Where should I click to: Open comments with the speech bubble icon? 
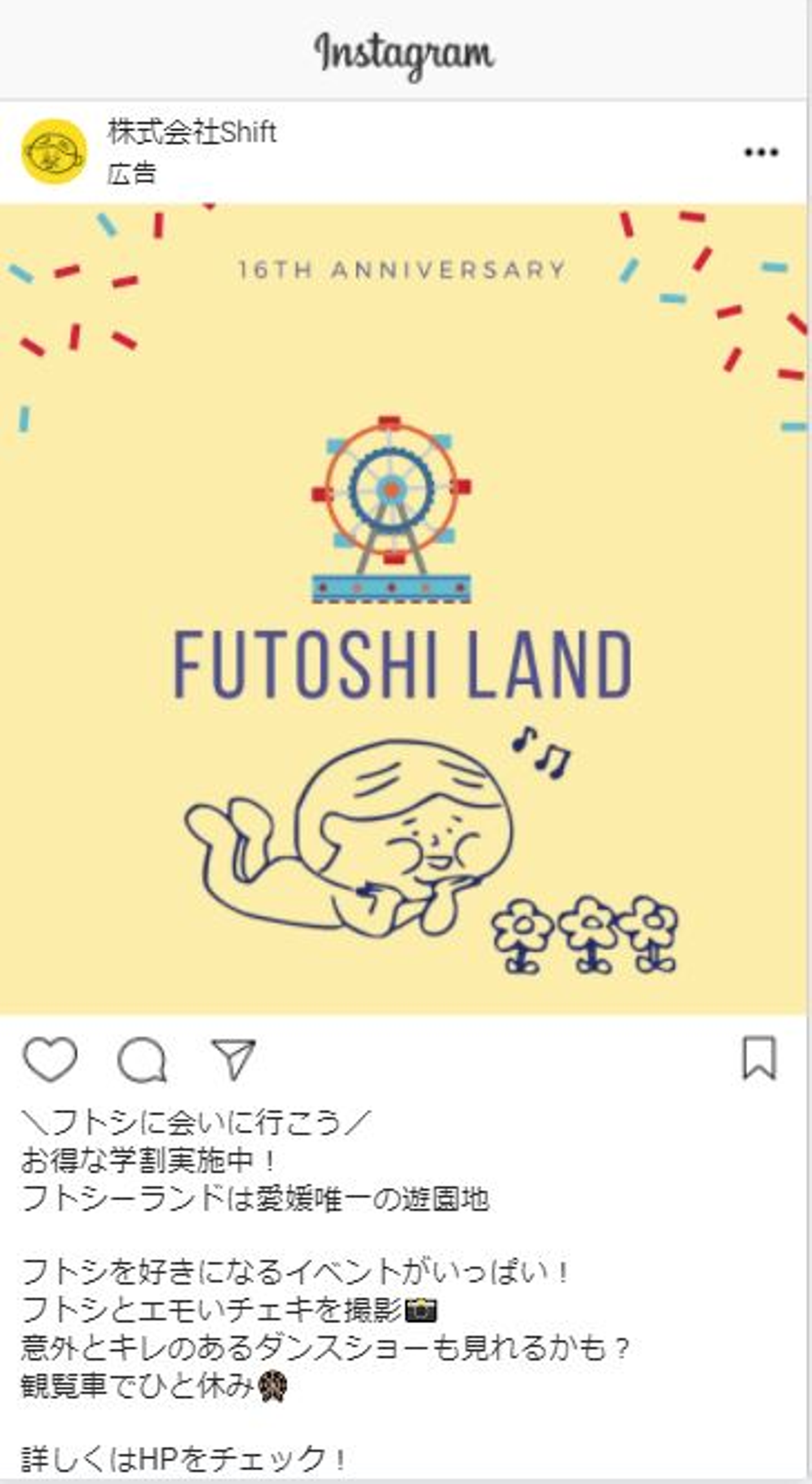142,1059
